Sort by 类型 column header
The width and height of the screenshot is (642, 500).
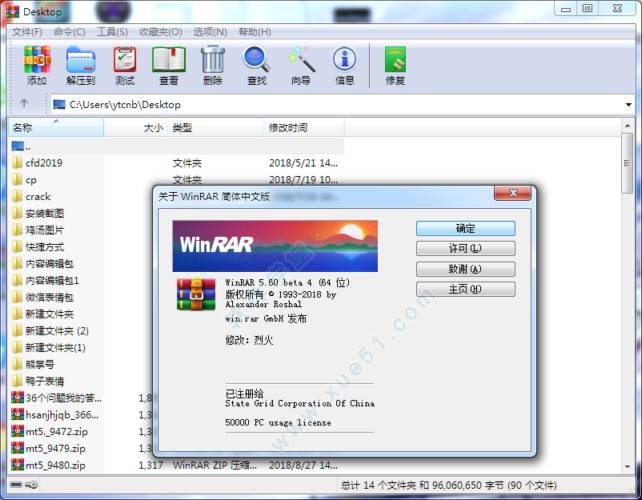point(216,128)
